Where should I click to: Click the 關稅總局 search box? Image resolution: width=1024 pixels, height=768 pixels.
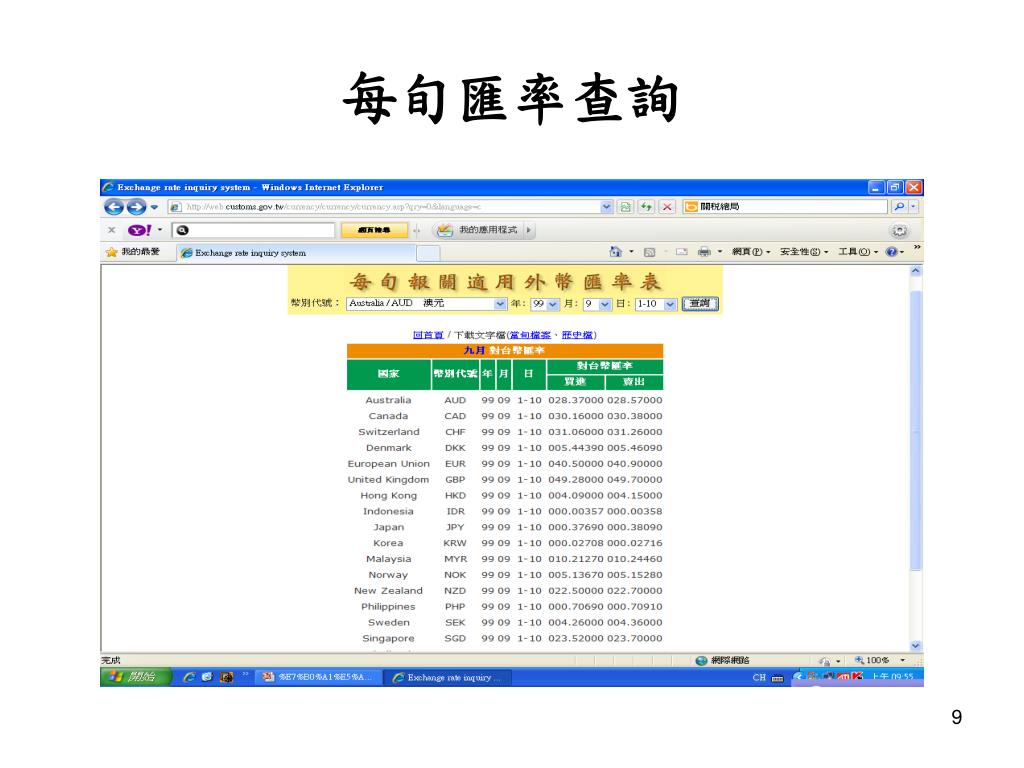[x=786, y=206]
